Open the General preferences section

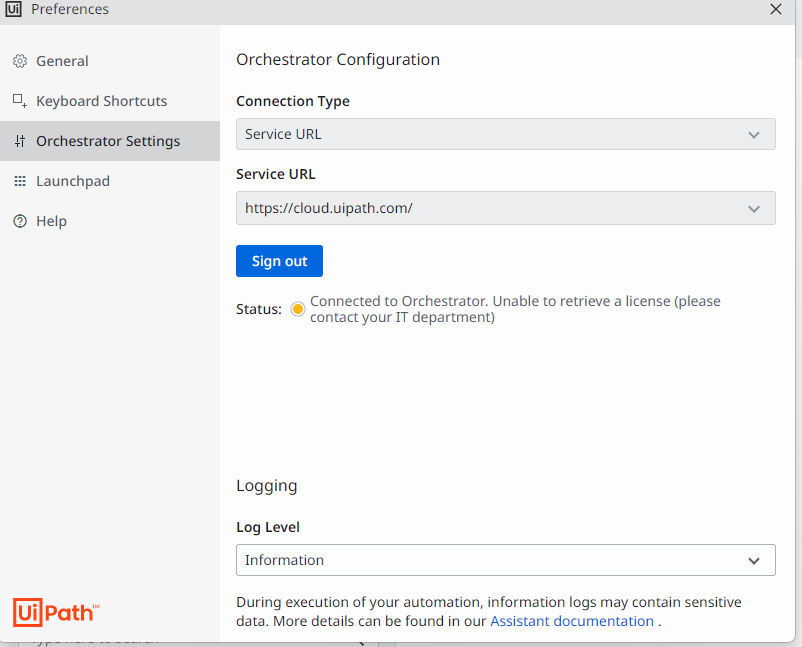(x=110, y=61)
